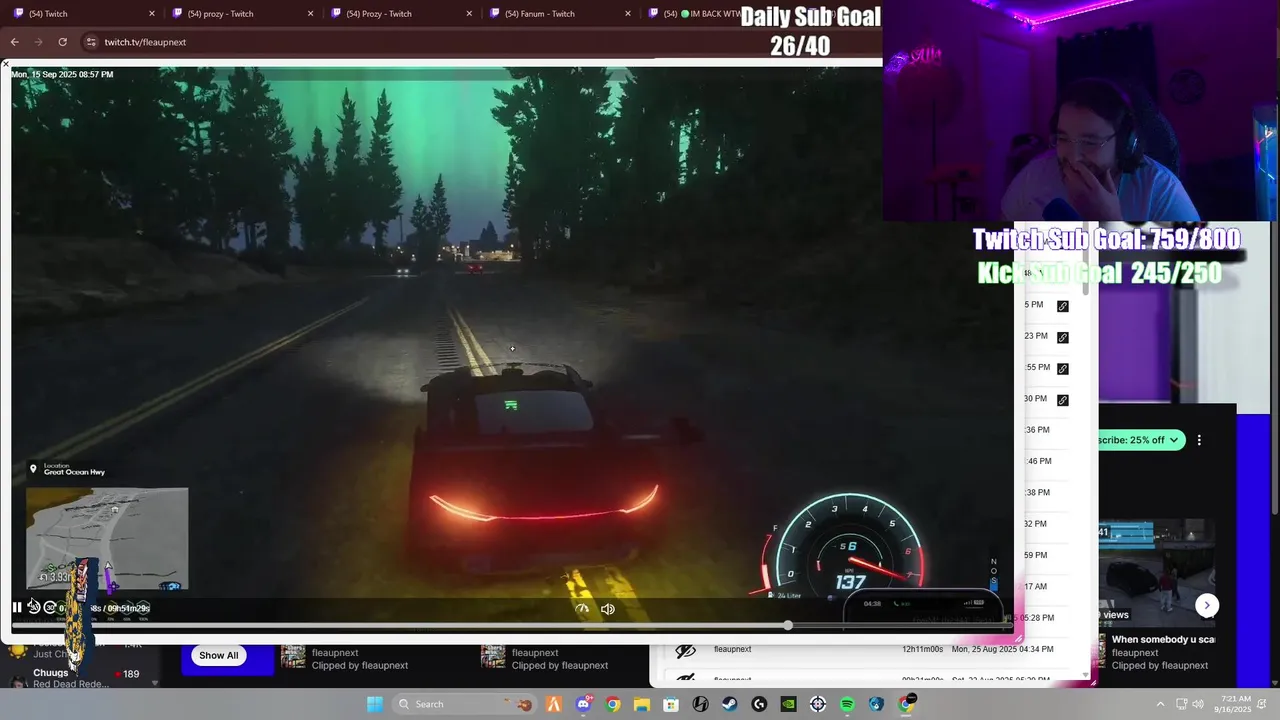Copy link icon beside the ':30 PM' row
The image size is (1280, 720).
[x=1062, y=400]
